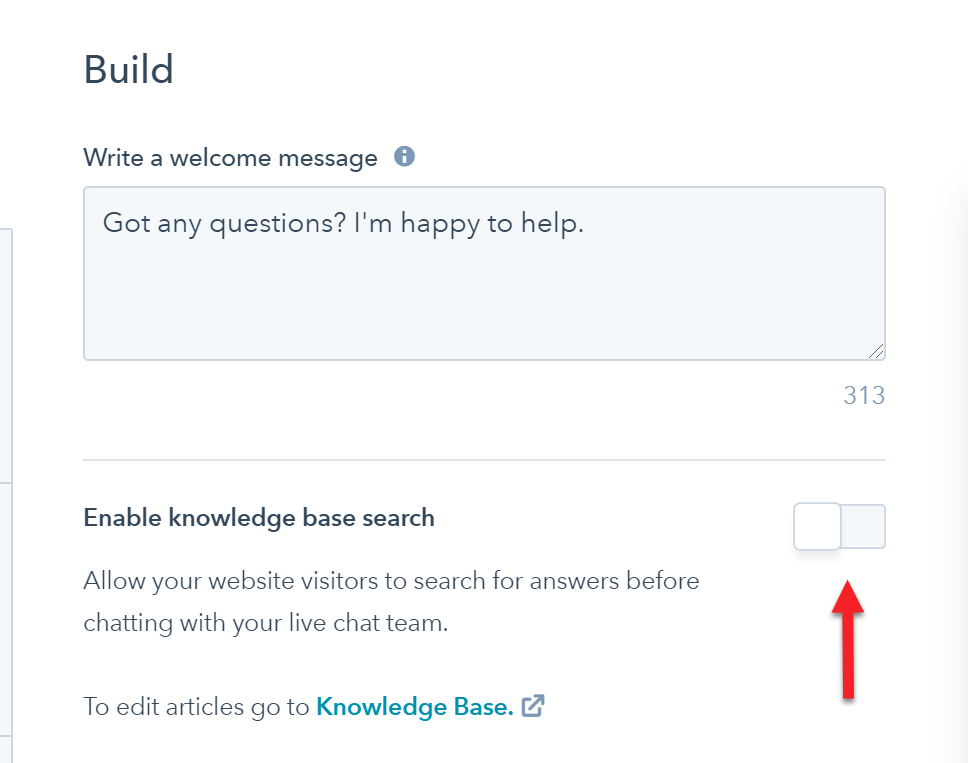Click the 313 character counter

pos(864,396)
